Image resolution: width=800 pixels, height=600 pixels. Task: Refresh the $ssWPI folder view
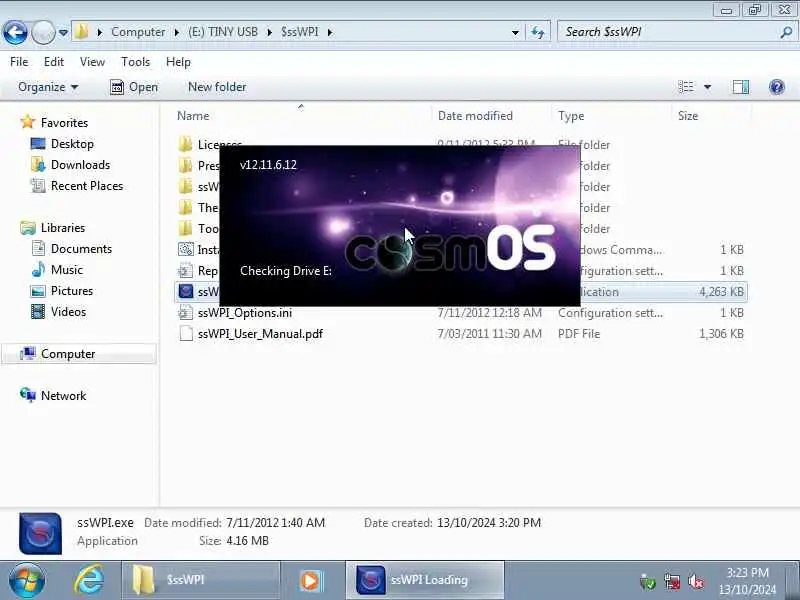(538, 32)
